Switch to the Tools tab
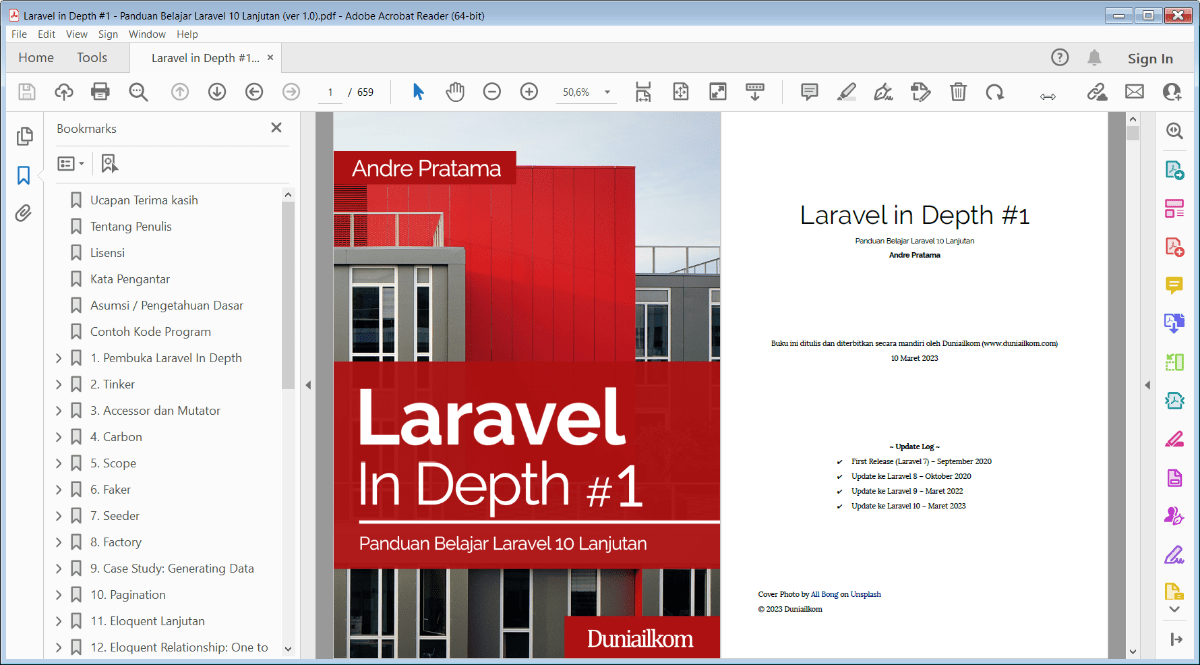1200x665 pixels. [x=92, y=58]
